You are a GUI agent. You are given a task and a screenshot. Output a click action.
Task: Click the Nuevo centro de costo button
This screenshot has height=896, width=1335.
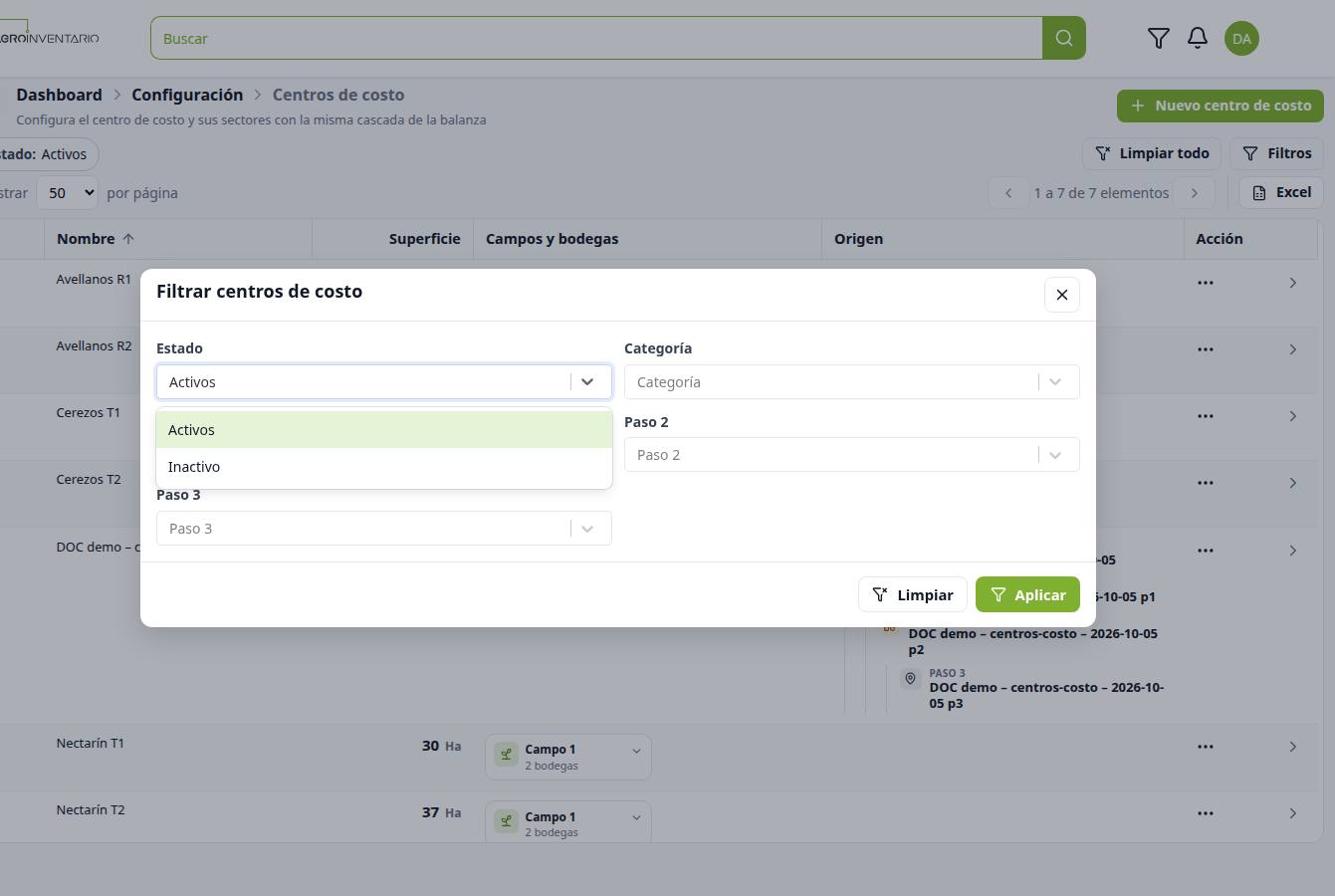[1221, 106]
